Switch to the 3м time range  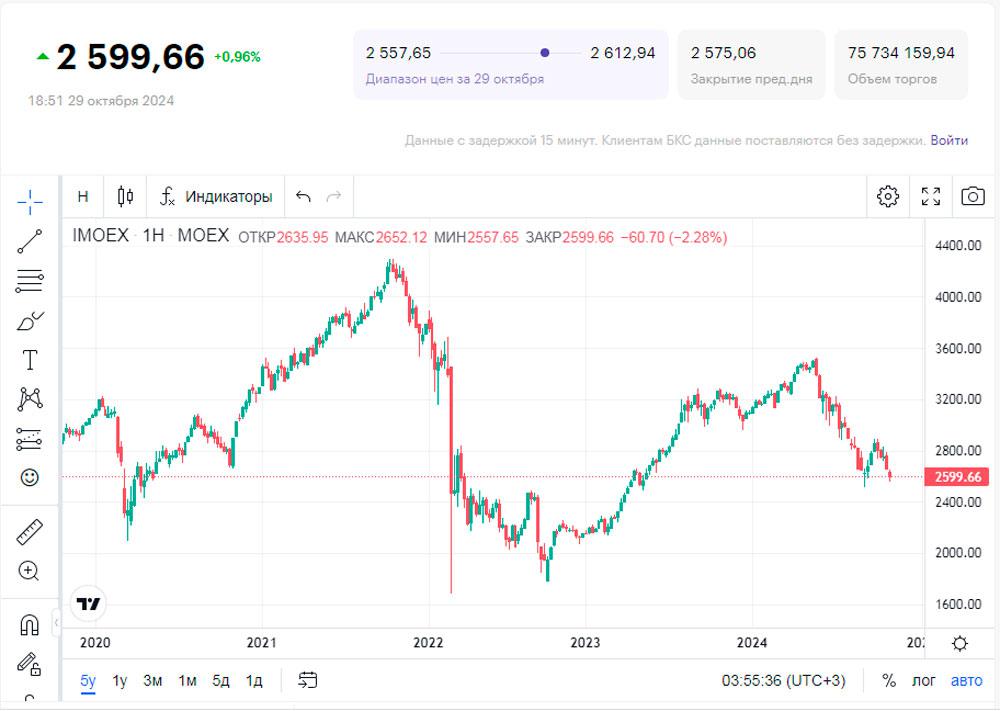(153, 681)
